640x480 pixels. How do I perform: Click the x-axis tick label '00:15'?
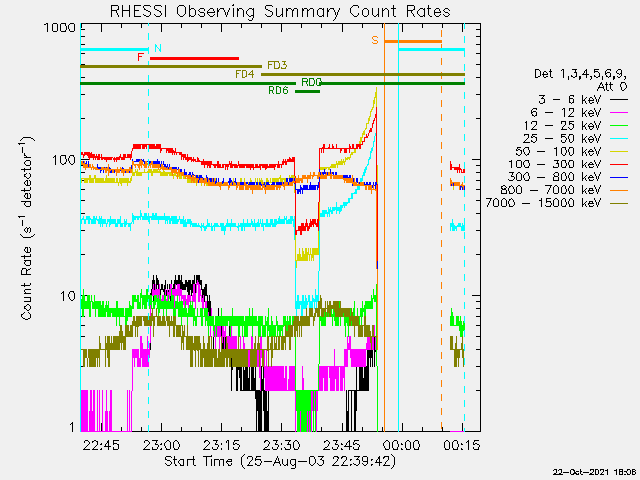462,445
